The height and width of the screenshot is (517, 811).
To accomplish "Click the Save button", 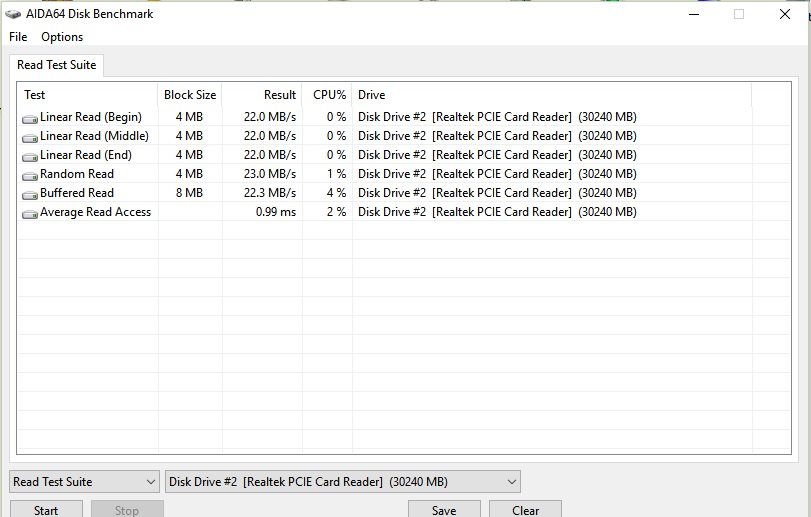I will click(444, 510).
